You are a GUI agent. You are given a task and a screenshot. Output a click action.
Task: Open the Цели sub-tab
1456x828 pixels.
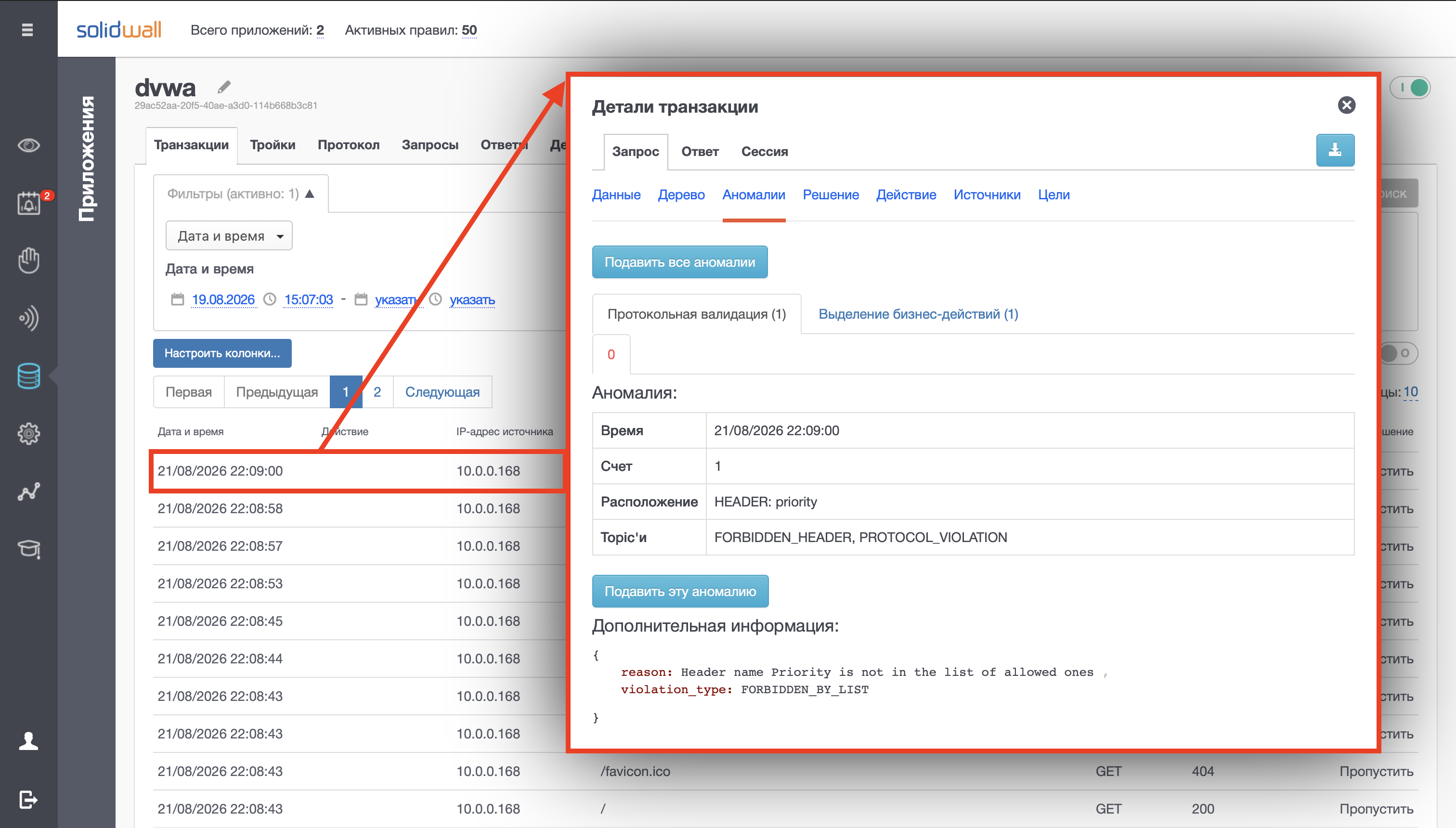point(1053,195)
